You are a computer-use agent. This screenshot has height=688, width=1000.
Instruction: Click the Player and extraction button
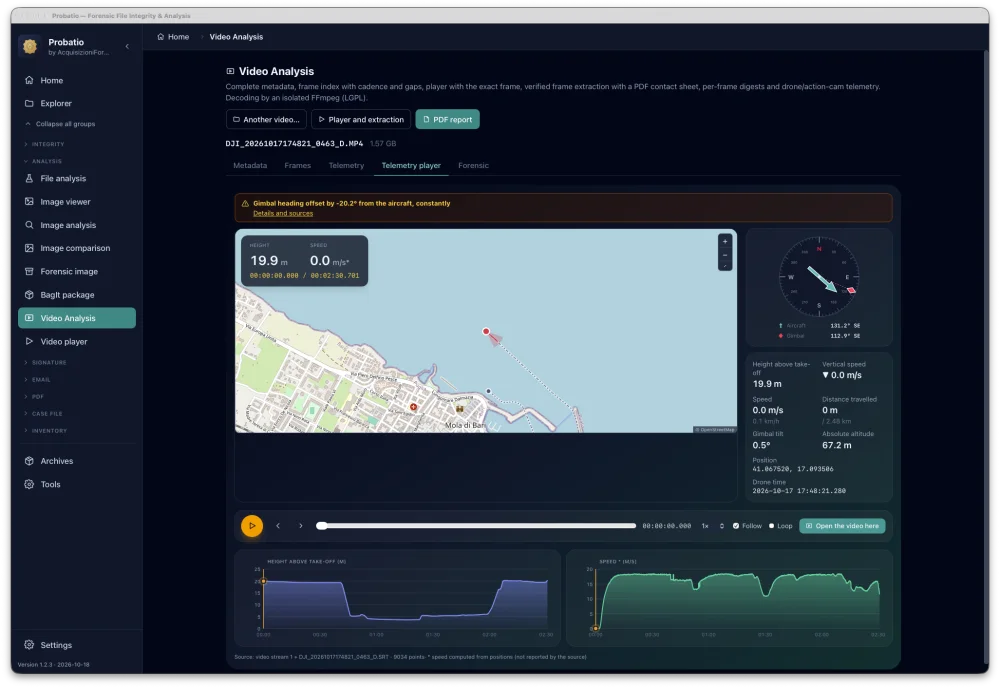[x=361, y=119]
